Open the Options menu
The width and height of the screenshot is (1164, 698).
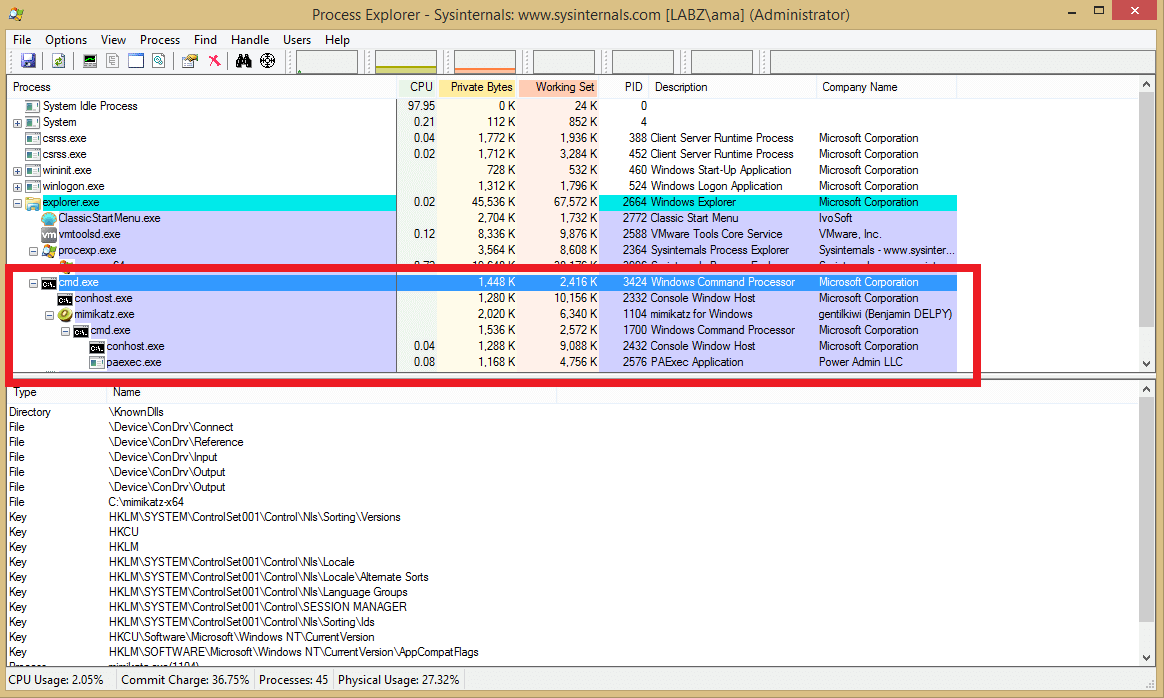(66, 40)
